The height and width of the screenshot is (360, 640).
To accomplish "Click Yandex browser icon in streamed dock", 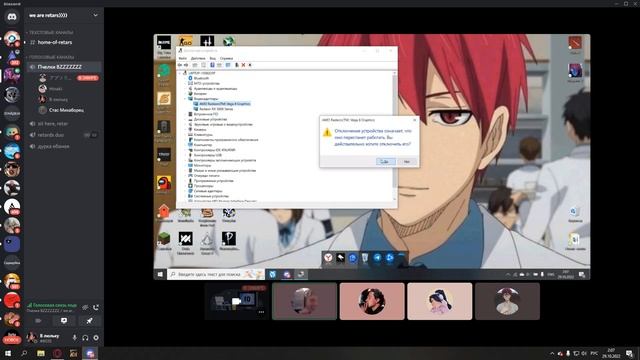I will click(x=328, y=258).
